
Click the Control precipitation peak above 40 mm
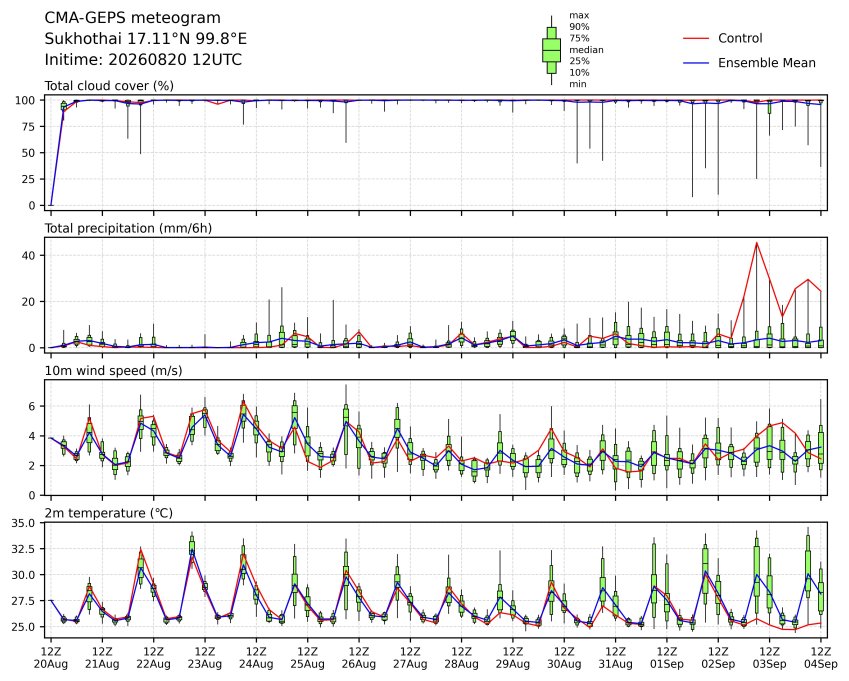click(x=757, y=243)
